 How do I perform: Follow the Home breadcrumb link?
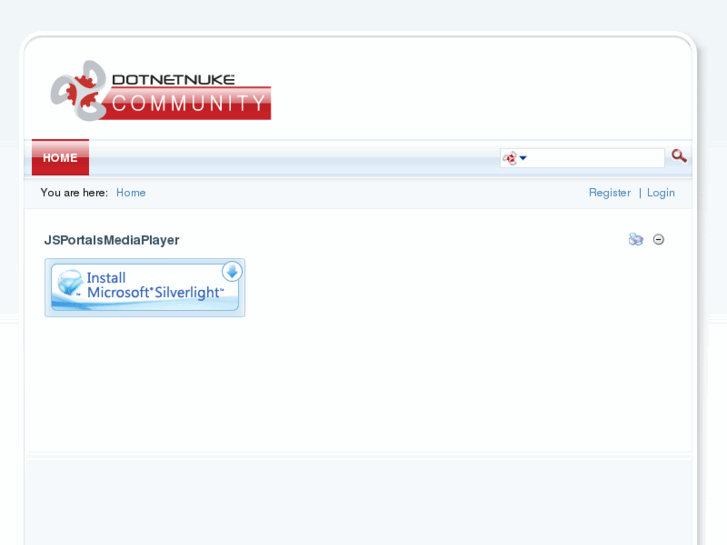tap(131, 192)
